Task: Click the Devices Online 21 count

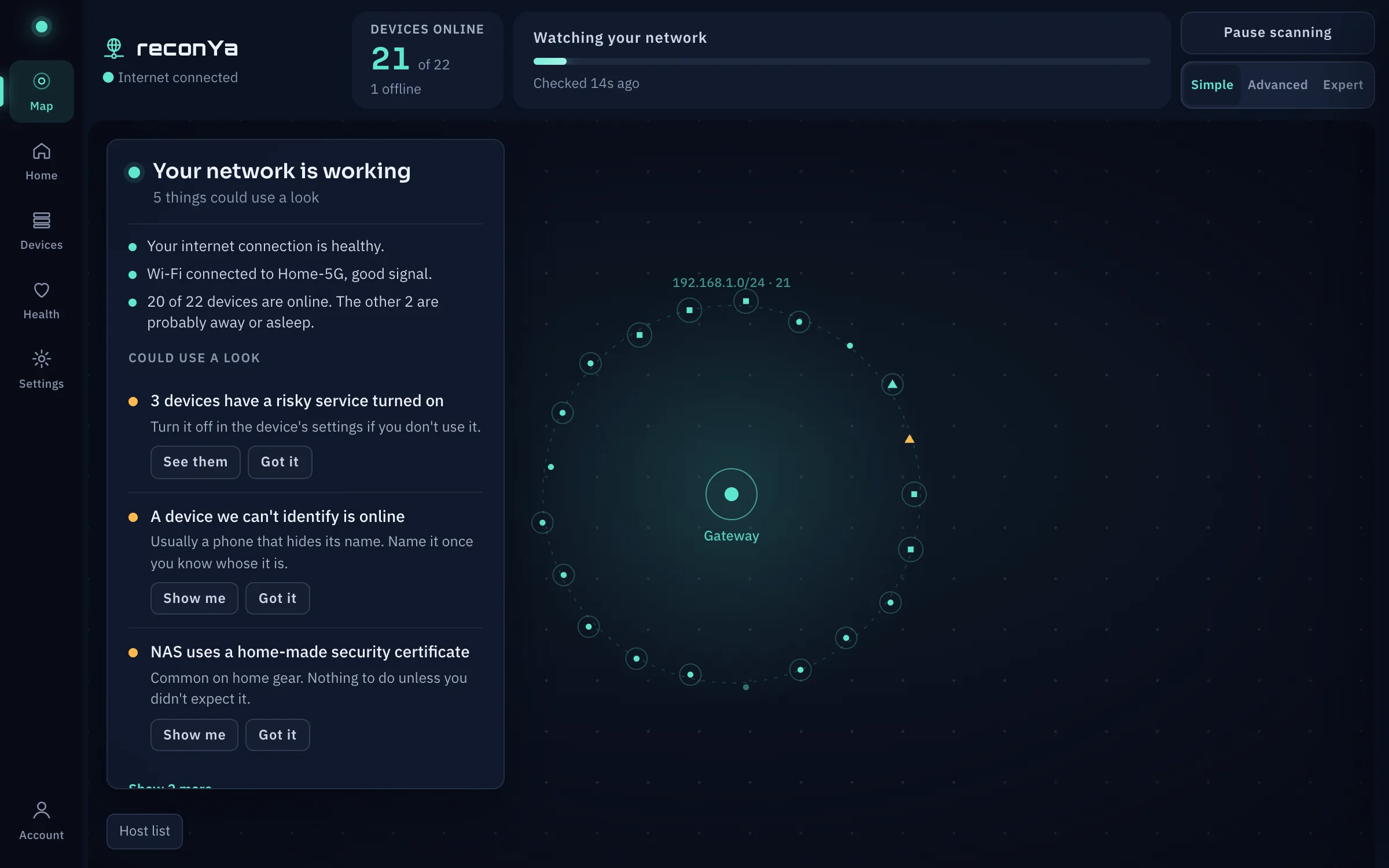Action: tap(391, 59)
